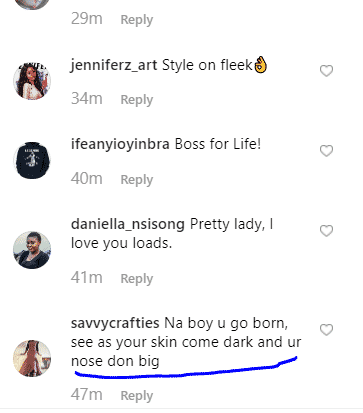Open jenniferz_art's profile picture
The width and height of the screenshot is (363, 413).
(32, 81)
